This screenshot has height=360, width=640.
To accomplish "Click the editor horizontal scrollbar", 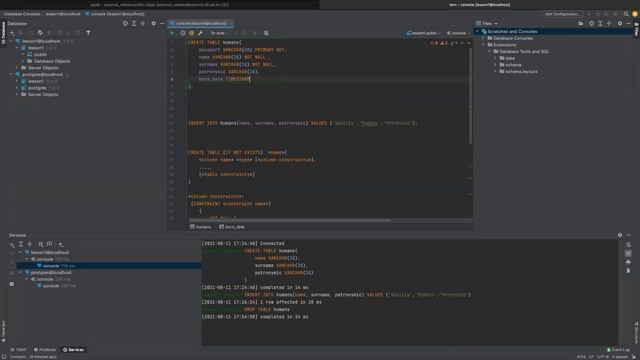I will (288, 220).
